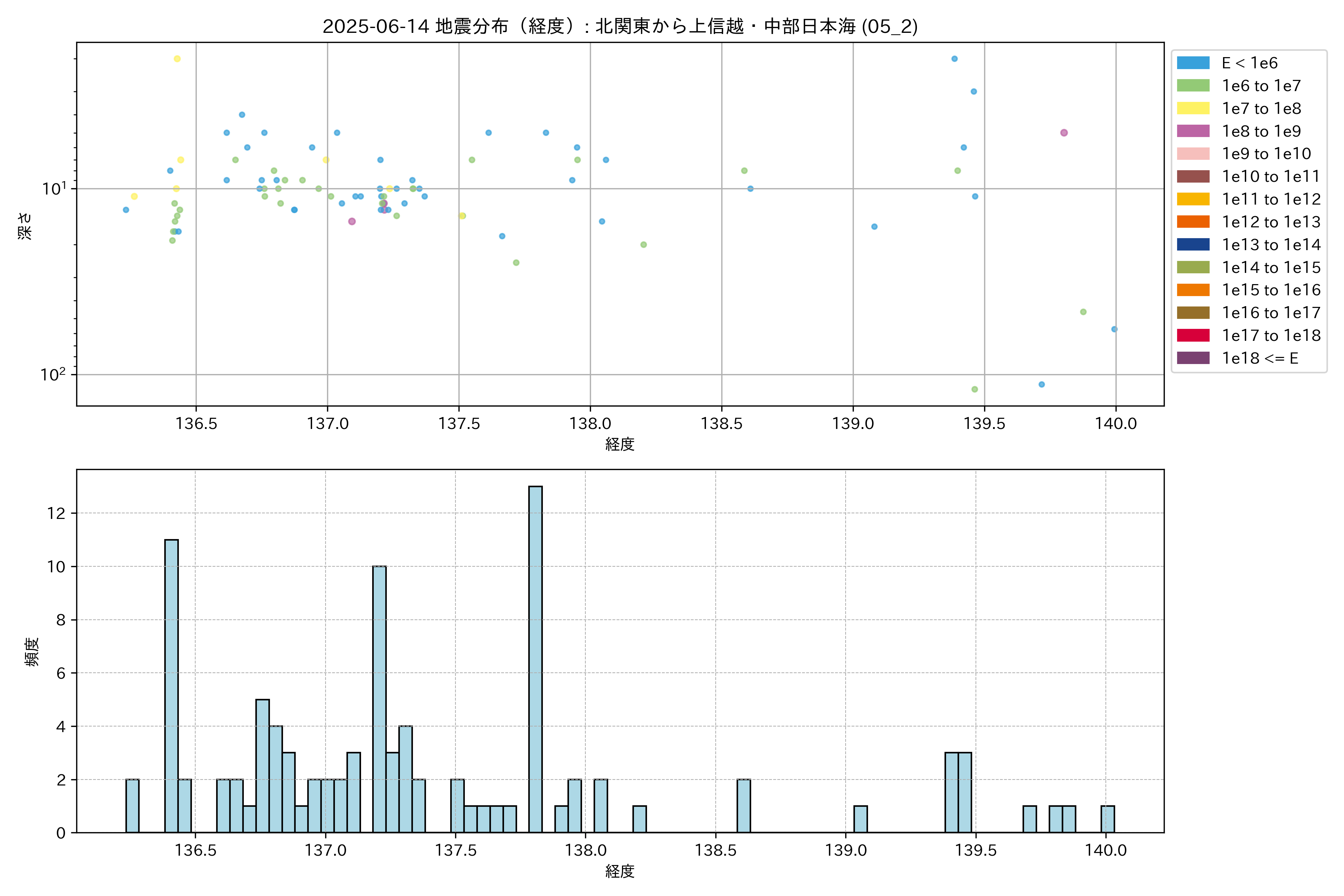Click the green point below the 10² gridline
This screenshot has height=896, width=1344.
pos(975,389)
